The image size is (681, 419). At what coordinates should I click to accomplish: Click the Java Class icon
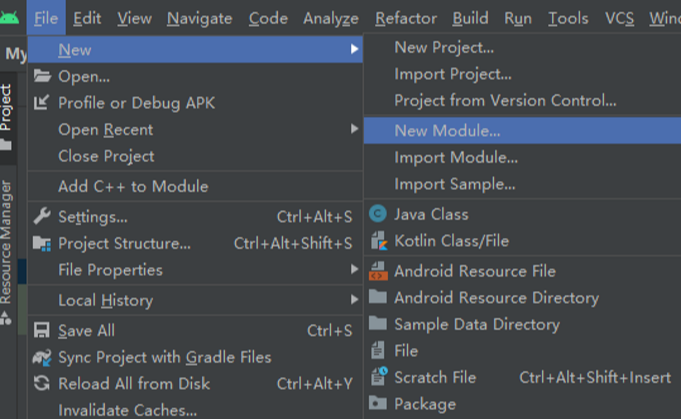tap(377, 214)
